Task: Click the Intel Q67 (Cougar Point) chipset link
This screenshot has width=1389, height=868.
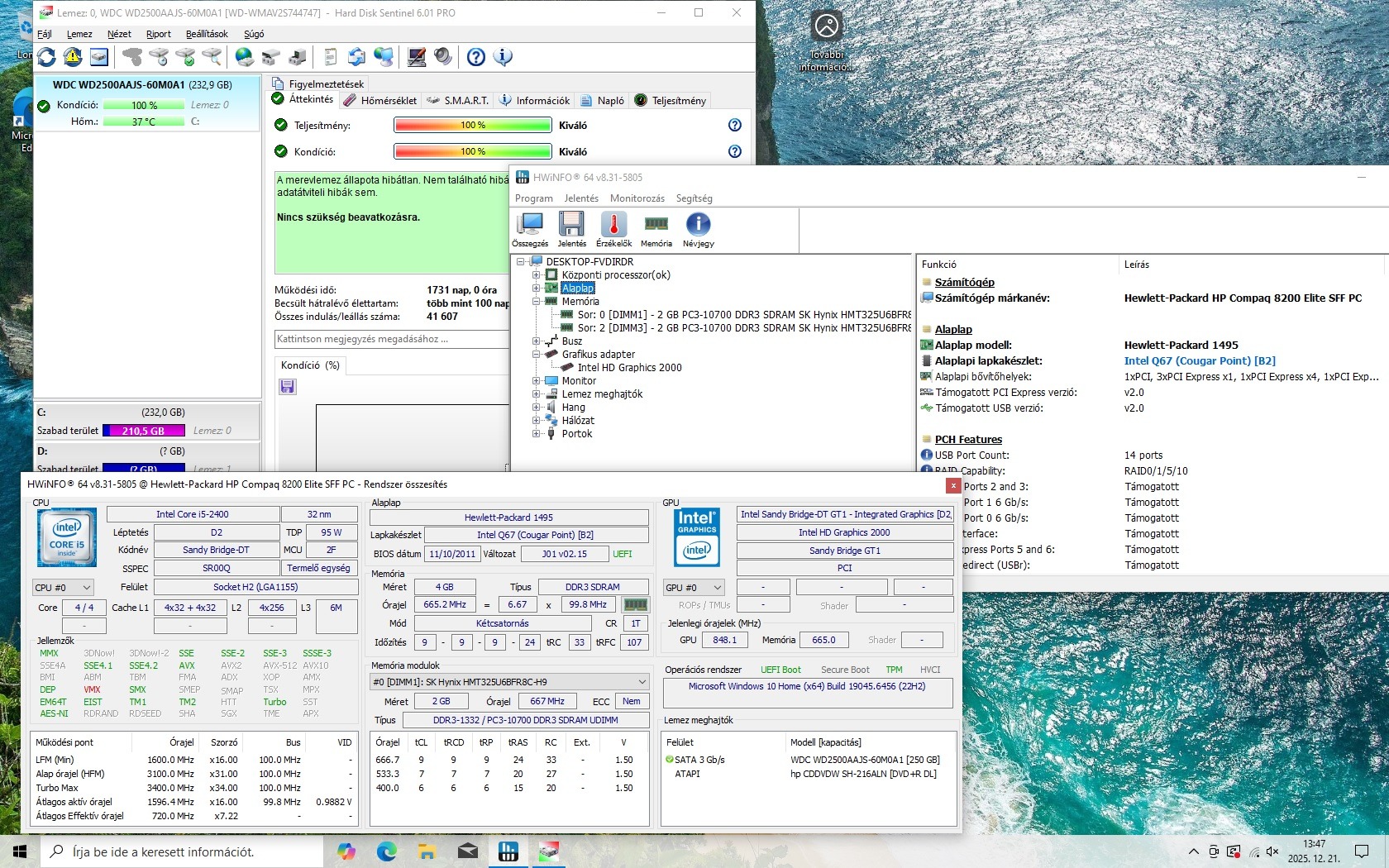Action: click(1199, 361)
